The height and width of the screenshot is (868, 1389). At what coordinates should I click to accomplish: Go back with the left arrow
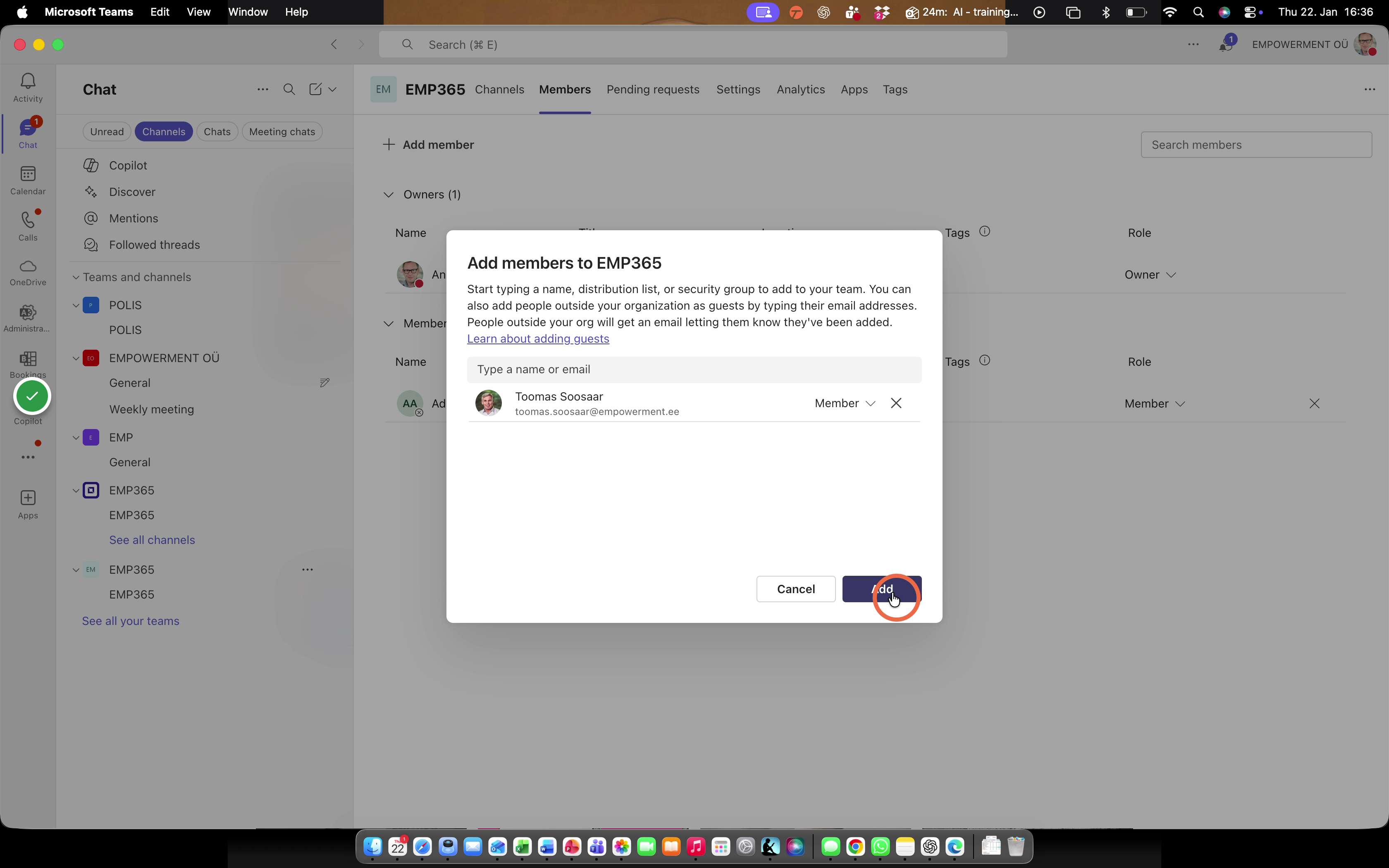pyautogui.click(x=334, y=44)
